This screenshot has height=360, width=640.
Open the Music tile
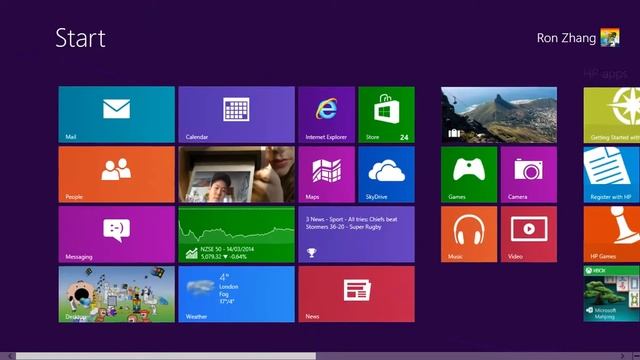[469, 234]
